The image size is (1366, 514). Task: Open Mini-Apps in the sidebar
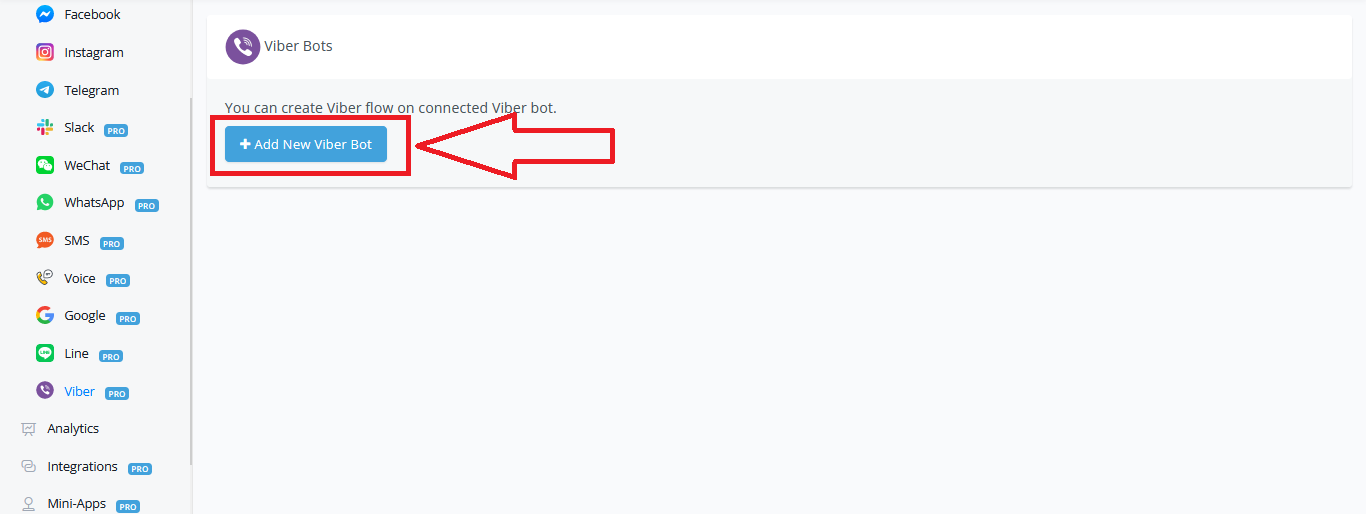80,504
